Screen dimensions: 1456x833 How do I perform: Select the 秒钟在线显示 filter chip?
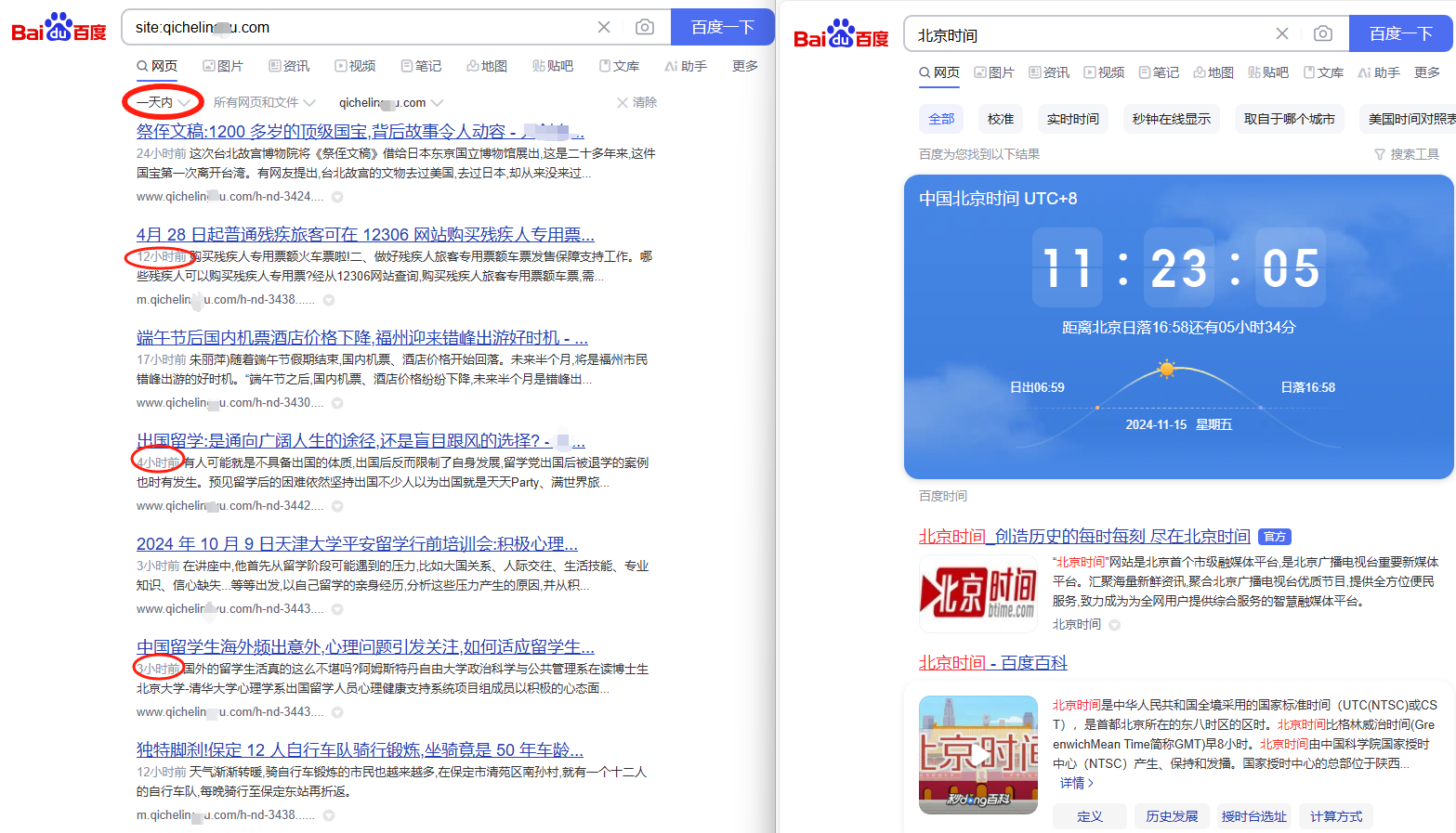tap(1172, 119)
